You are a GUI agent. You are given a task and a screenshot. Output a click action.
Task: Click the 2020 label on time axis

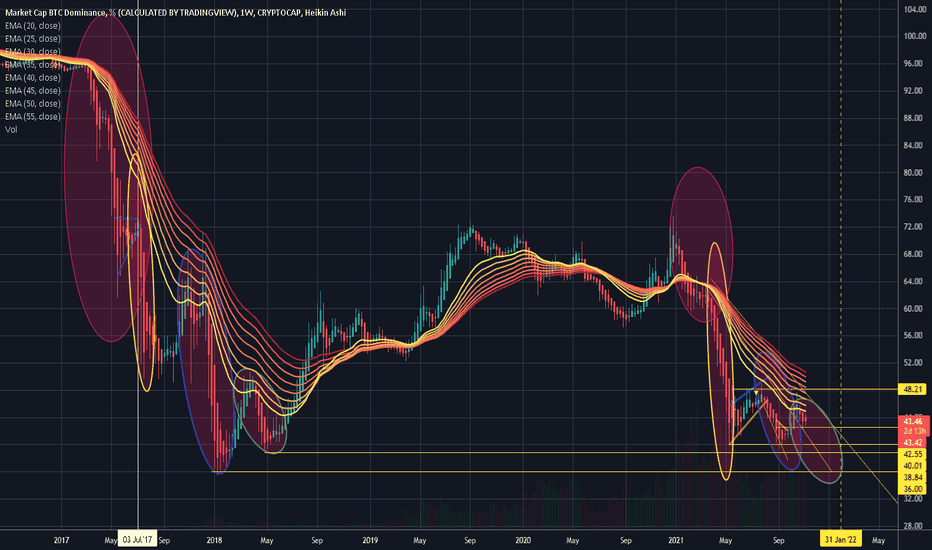point(523,540)
